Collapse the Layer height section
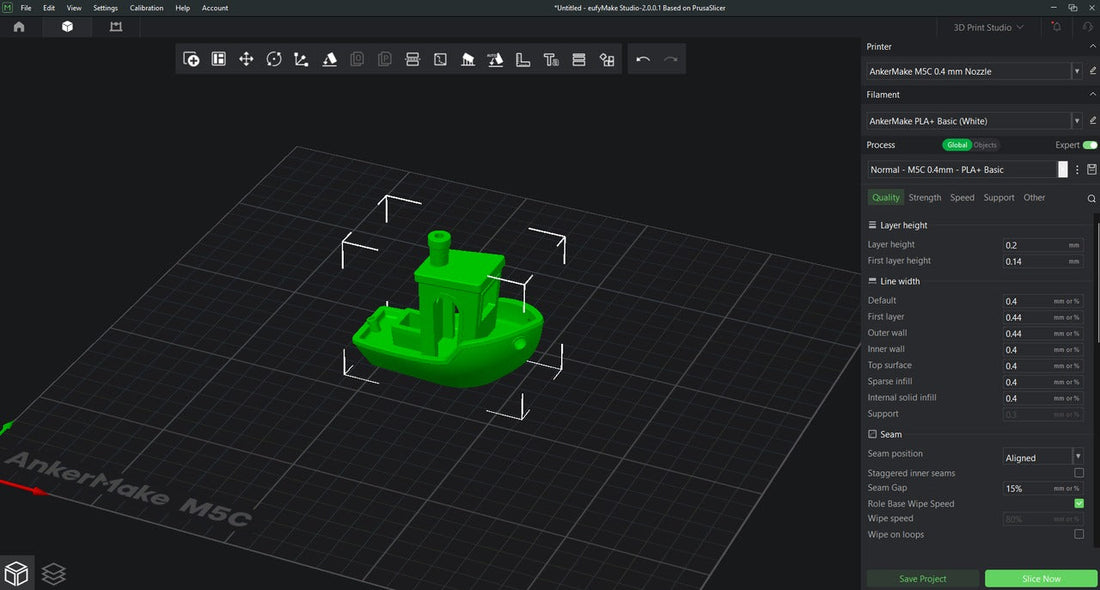1100x590 pixels. pos(871,225)
